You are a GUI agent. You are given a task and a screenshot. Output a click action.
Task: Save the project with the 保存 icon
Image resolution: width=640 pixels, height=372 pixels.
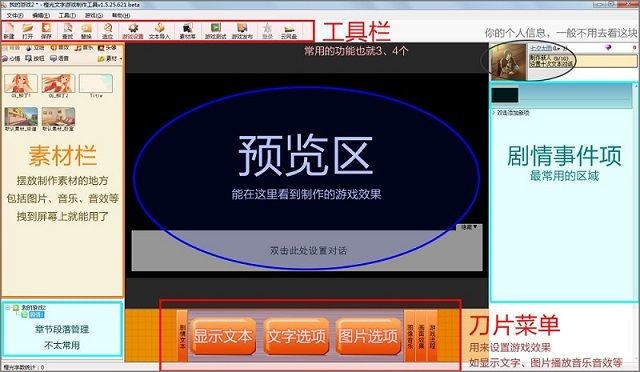coord(46,31)
